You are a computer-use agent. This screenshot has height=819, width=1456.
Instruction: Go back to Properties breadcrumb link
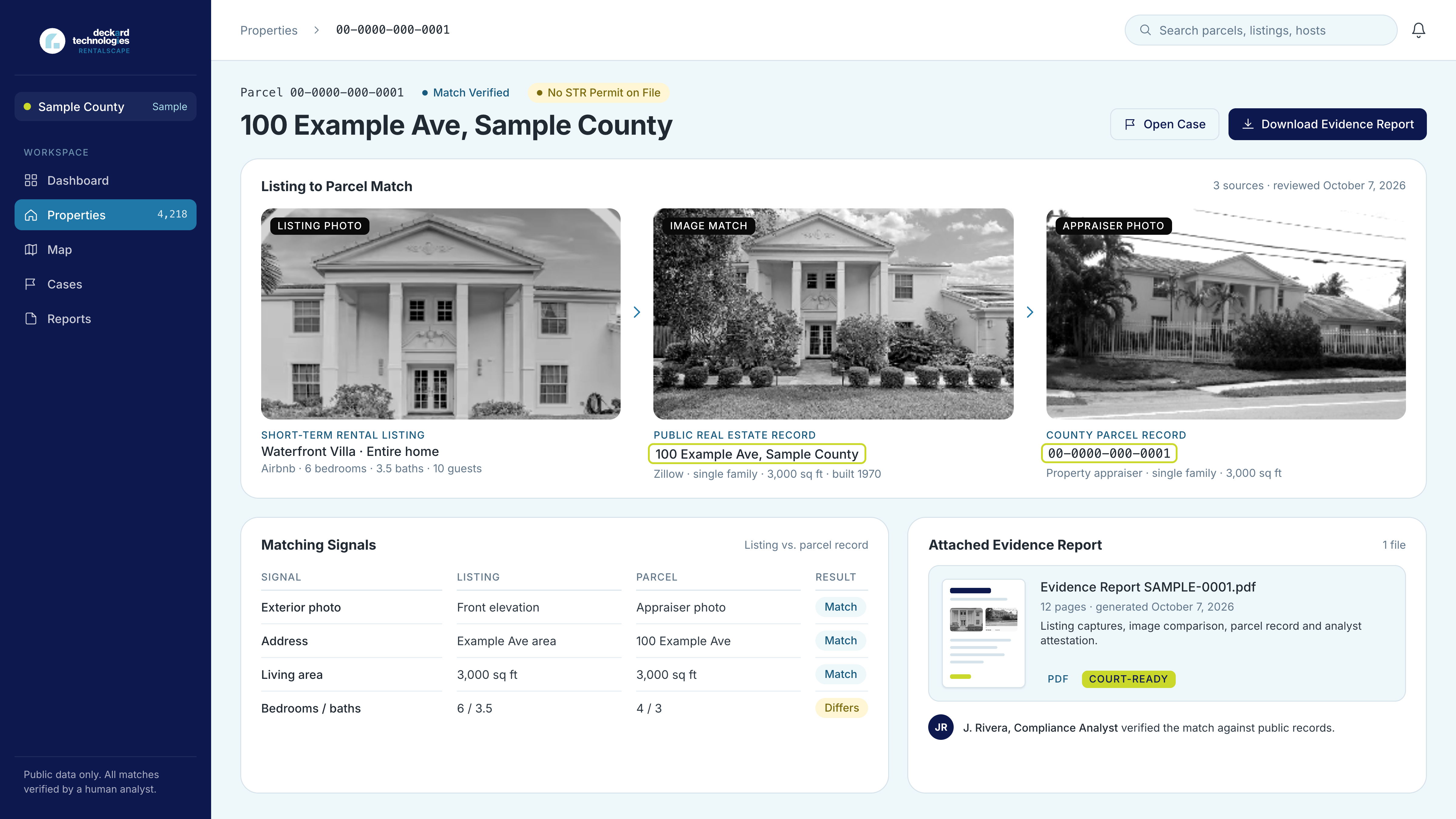click(x=268, y=30)
